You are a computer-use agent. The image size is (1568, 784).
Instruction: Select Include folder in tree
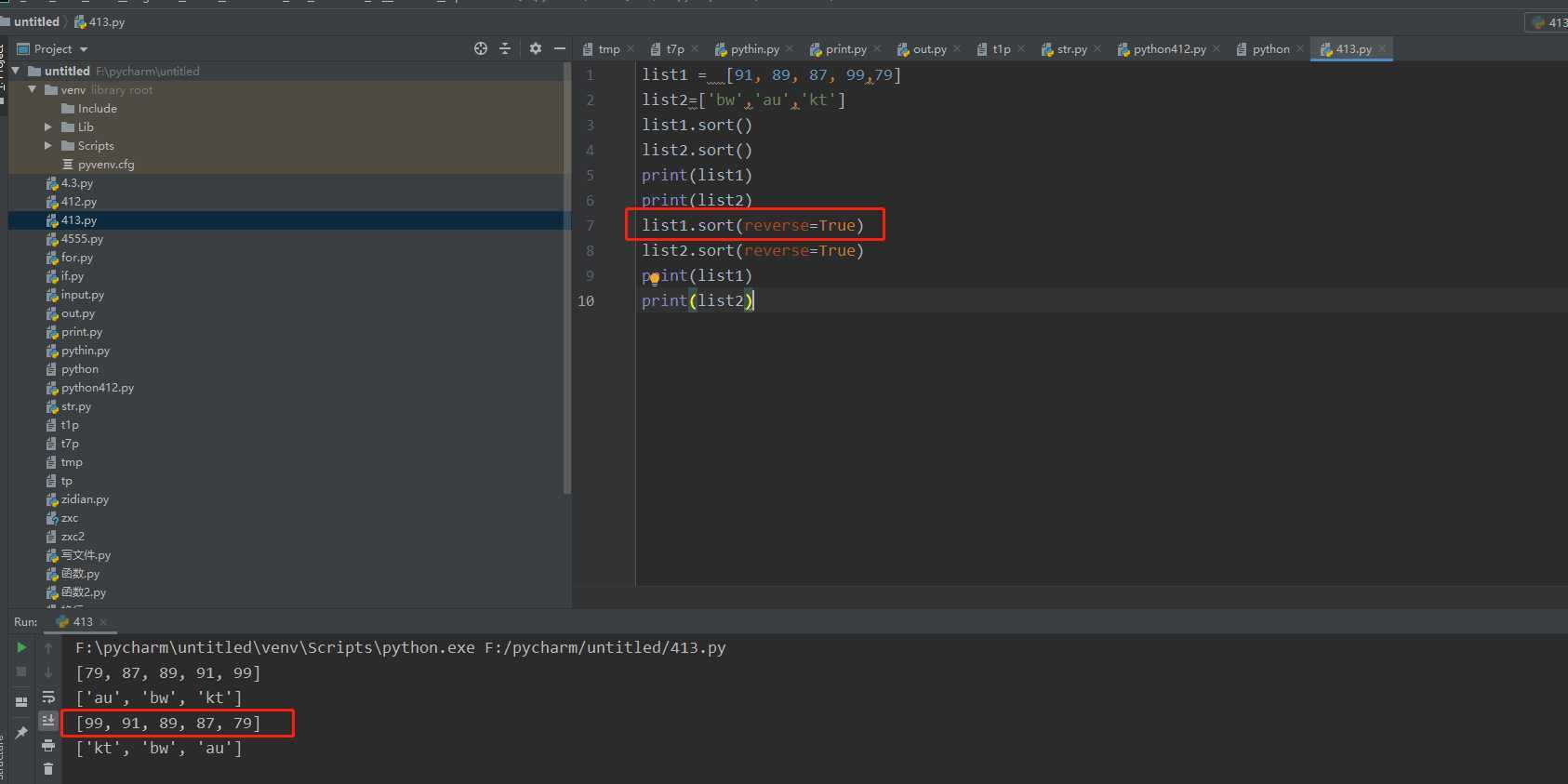click(98, 108)
